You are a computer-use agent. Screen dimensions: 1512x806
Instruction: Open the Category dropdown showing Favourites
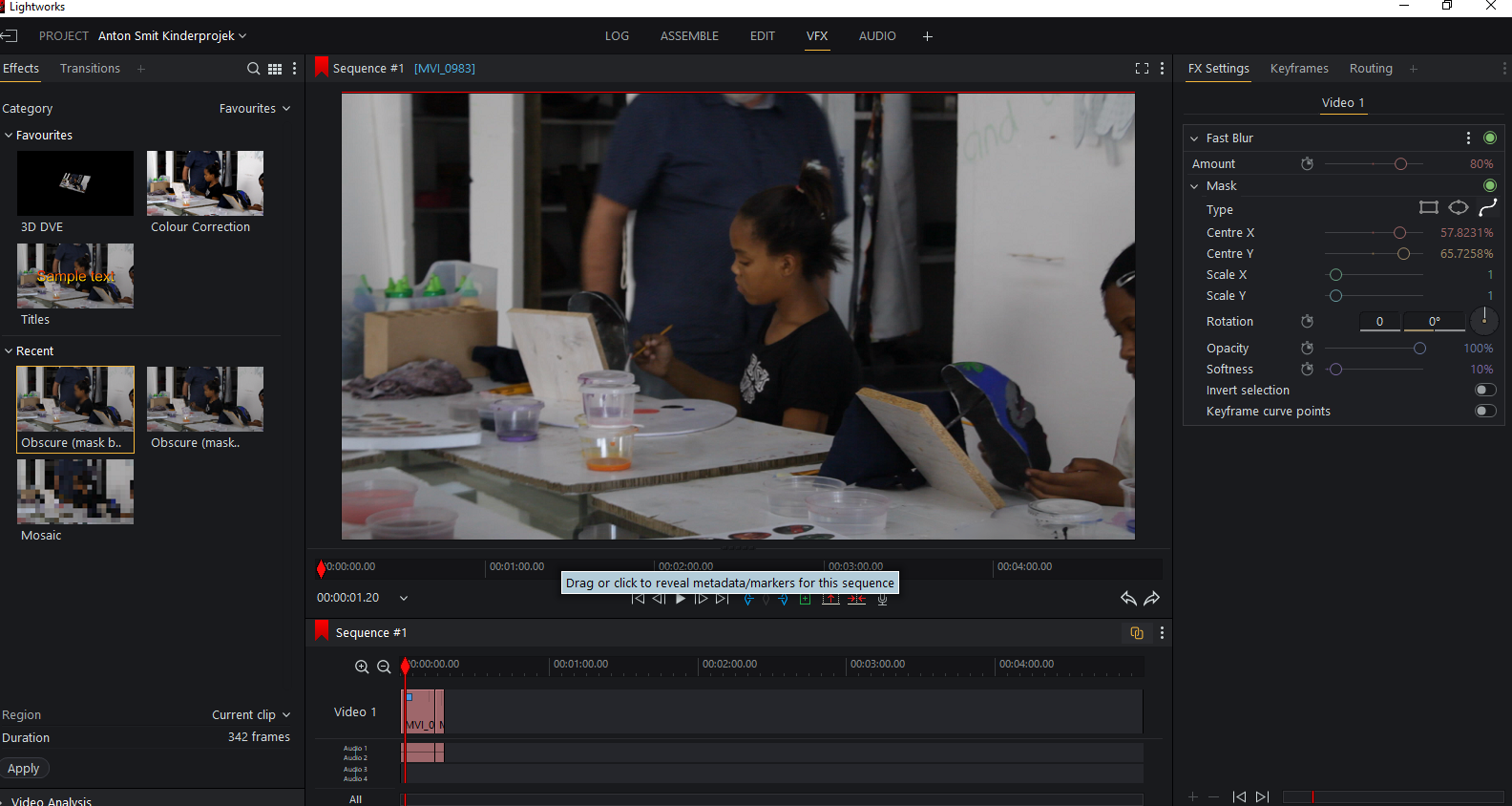click(x=255, y=109)
